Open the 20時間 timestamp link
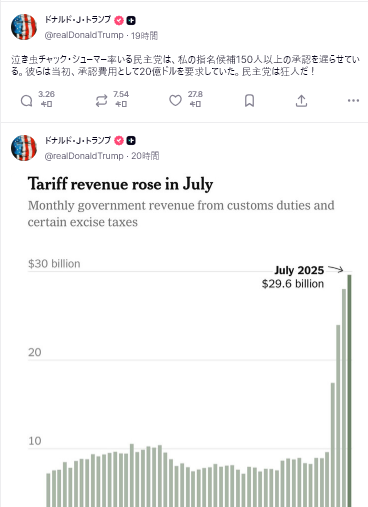Screen dimensions: 368x507 click(x=145, y=156)
